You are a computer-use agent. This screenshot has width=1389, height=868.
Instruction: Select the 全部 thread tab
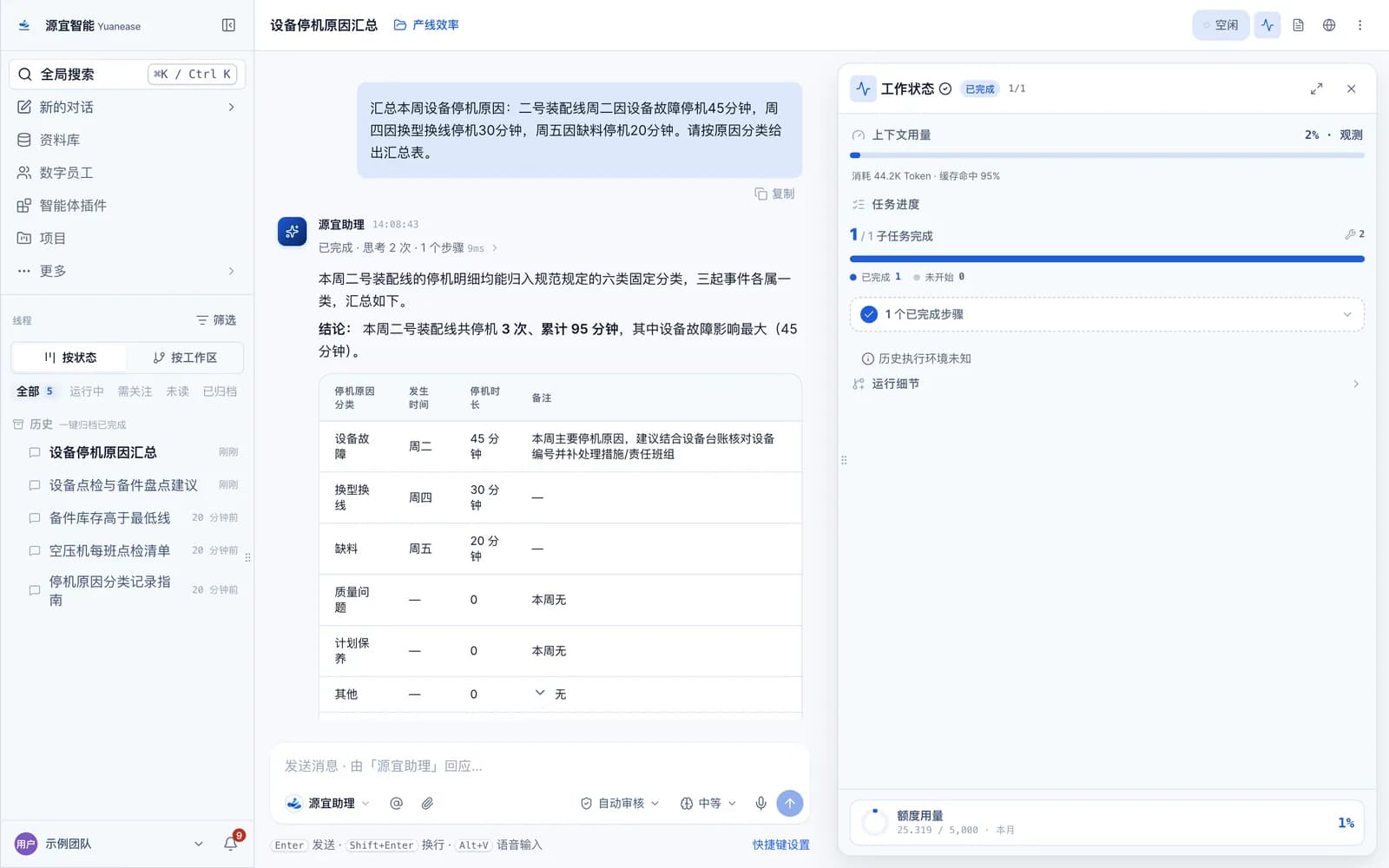[35, 391]
